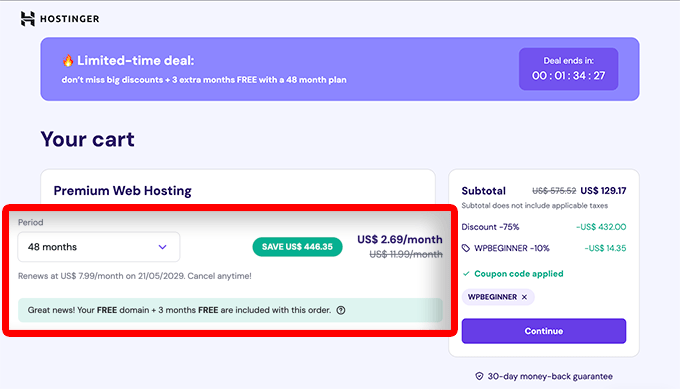The width and height of the screenshot is (680, 389).
Task: Click the checkmark icon beside 'Coupon code applied'
Action: (x=466, y=274)
